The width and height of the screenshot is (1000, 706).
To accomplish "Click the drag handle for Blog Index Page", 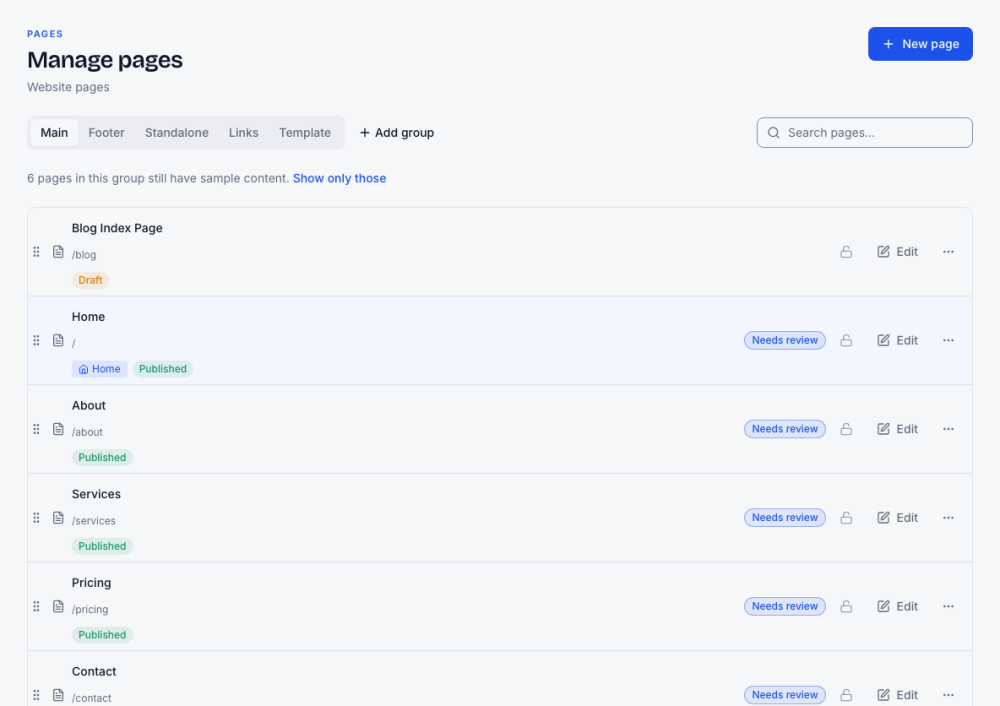I will [x=36, y=252].
